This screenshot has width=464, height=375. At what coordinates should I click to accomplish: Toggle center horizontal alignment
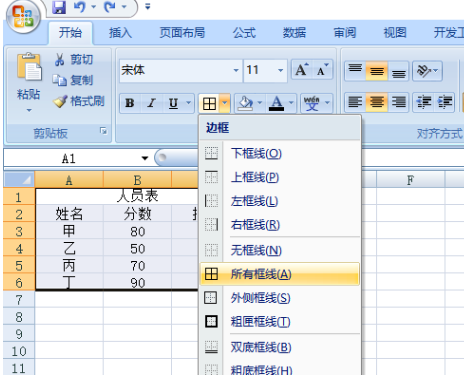(x=377, y=102)
